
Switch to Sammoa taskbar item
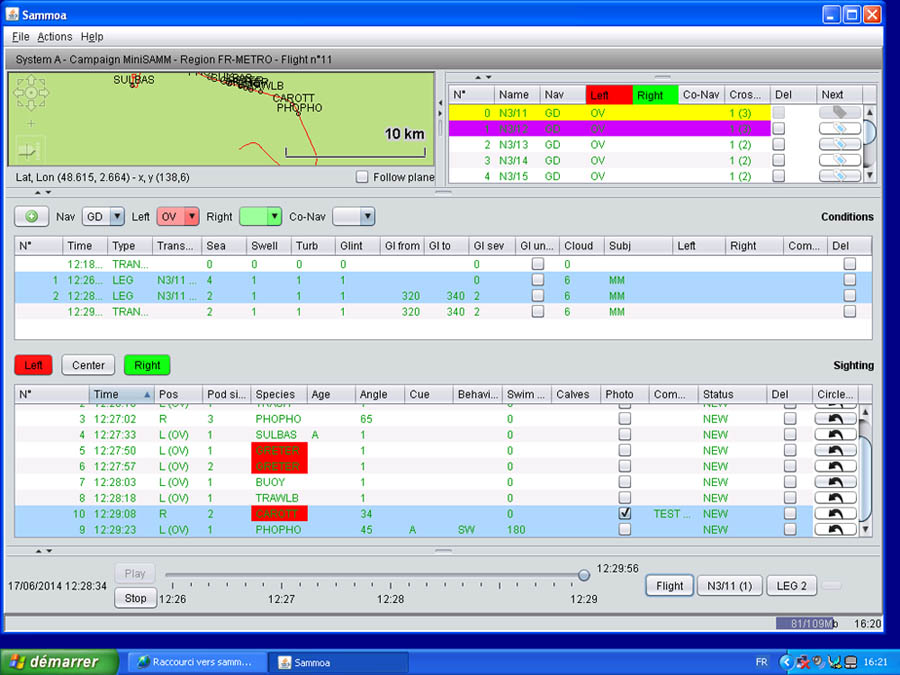click(x=339, y=662)
